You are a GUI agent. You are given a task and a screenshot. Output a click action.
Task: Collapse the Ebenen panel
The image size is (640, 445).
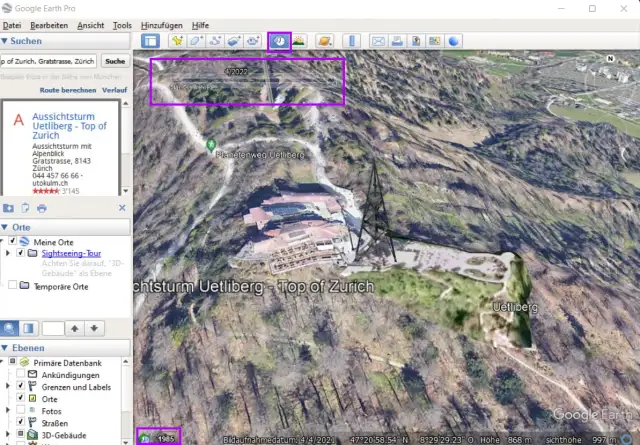point(6,346)
